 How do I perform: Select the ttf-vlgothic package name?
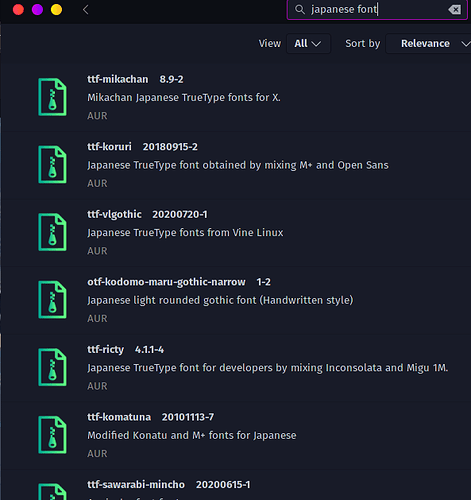[114, 214]
